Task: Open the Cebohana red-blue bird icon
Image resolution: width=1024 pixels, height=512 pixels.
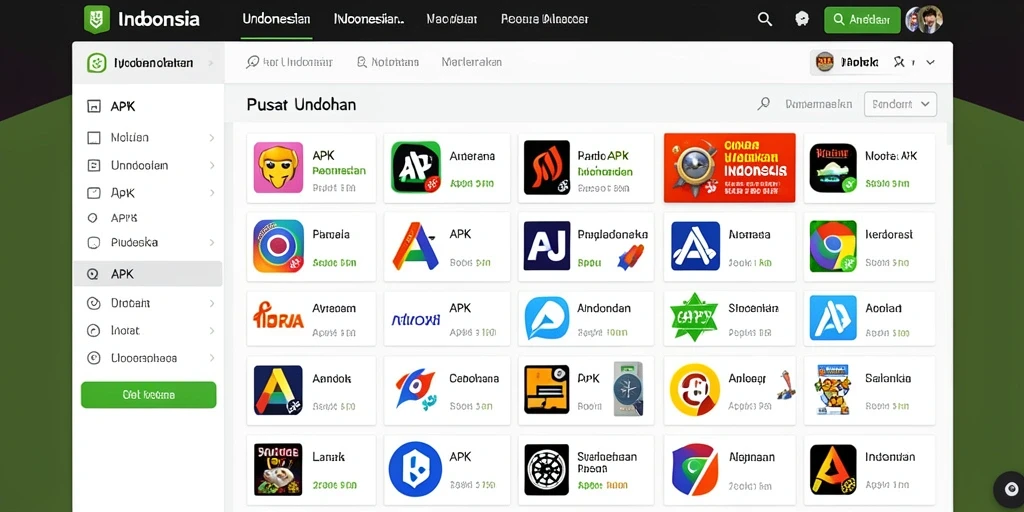Action: pyautogui.click(x=415, y=389)
